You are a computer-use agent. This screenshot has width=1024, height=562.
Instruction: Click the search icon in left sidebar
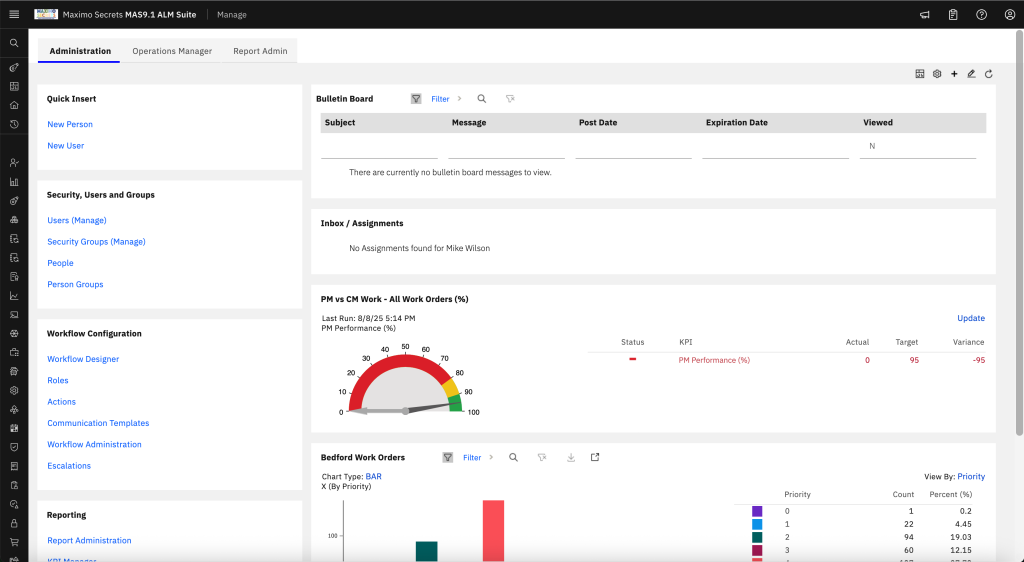pos(14,43)
